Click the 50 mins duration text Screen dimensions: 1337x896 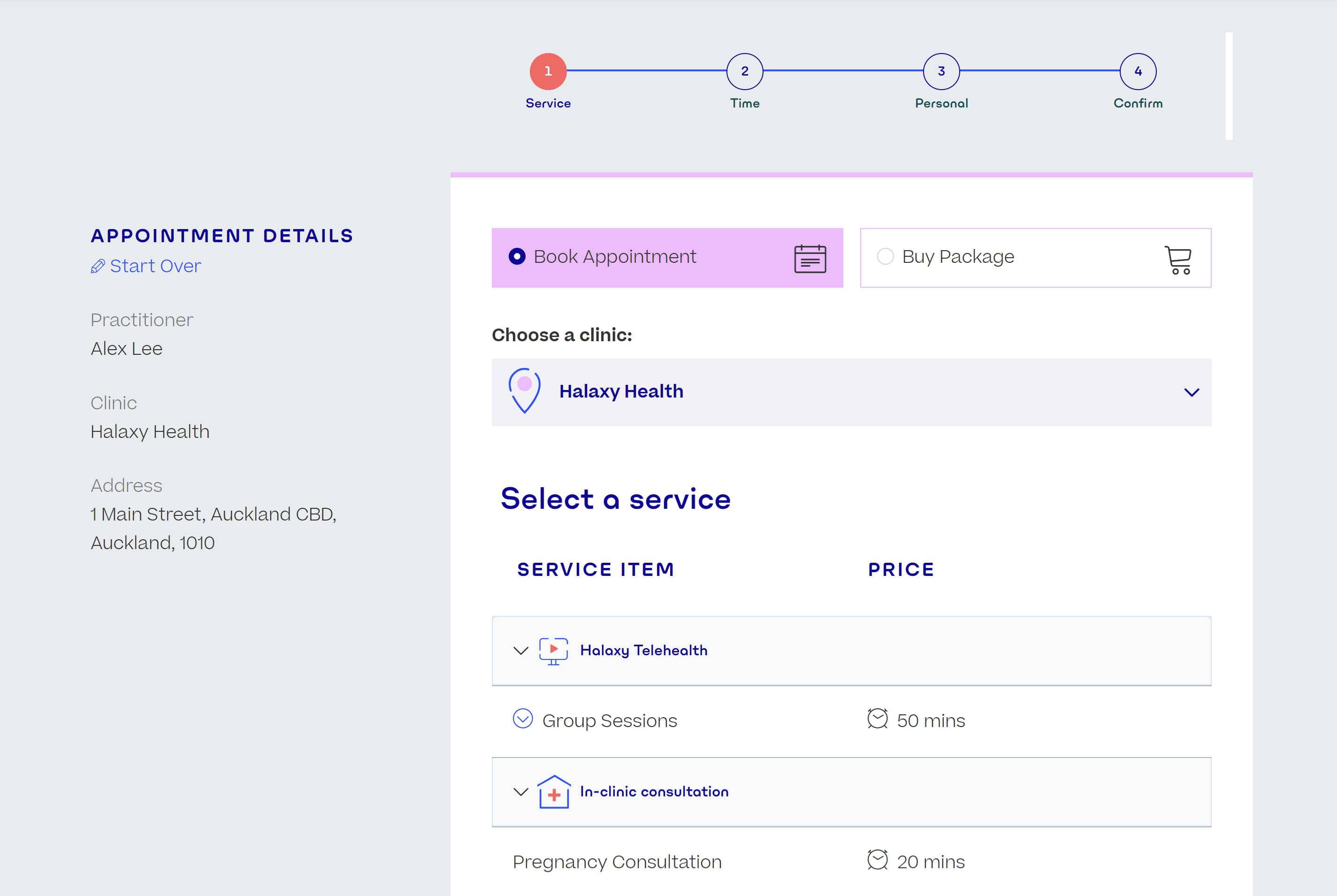pos(931,720)
